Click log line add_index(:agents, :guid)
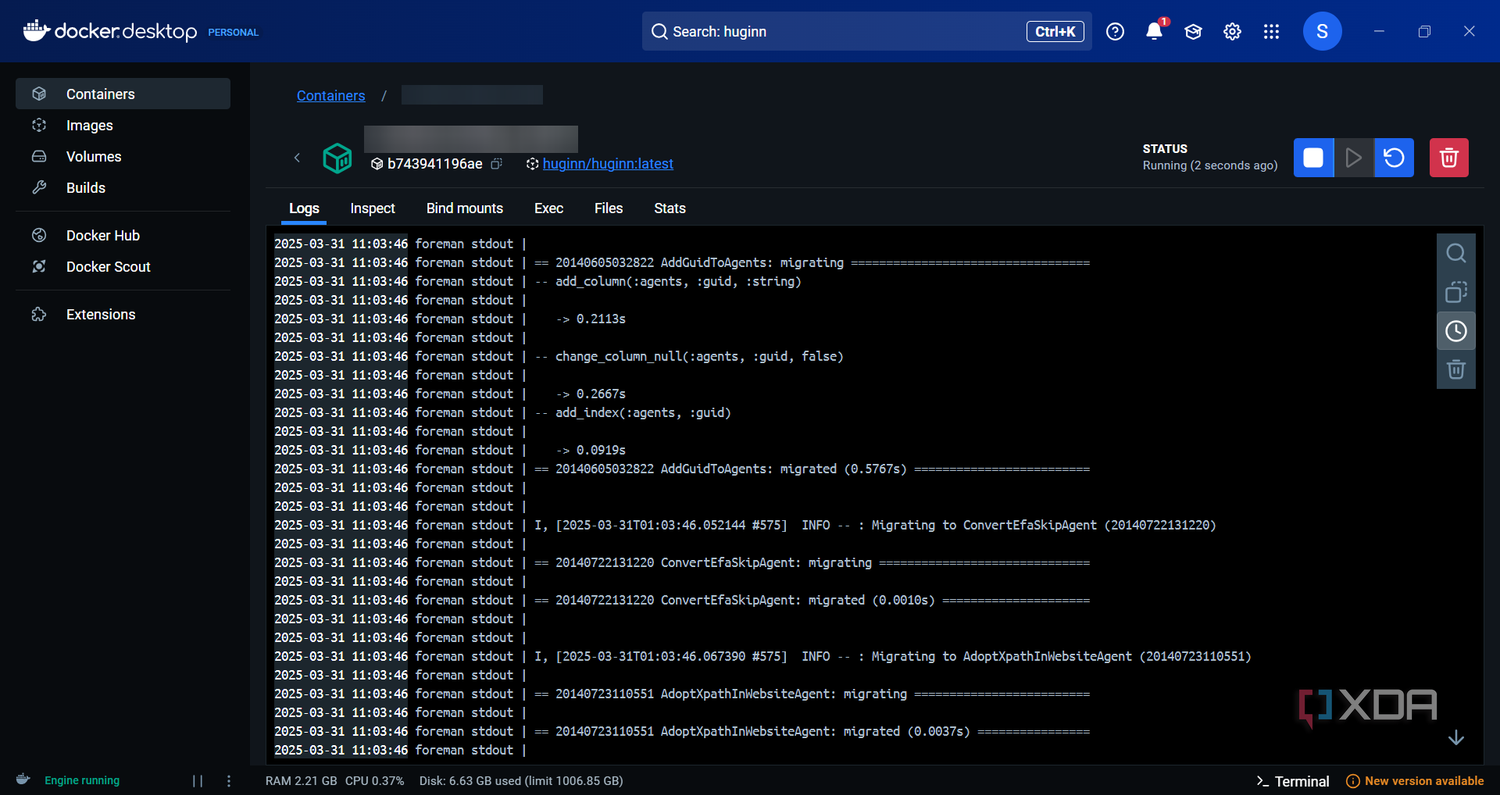The image size is (1500, 795). pyautogui.click(x=643, y=412)
